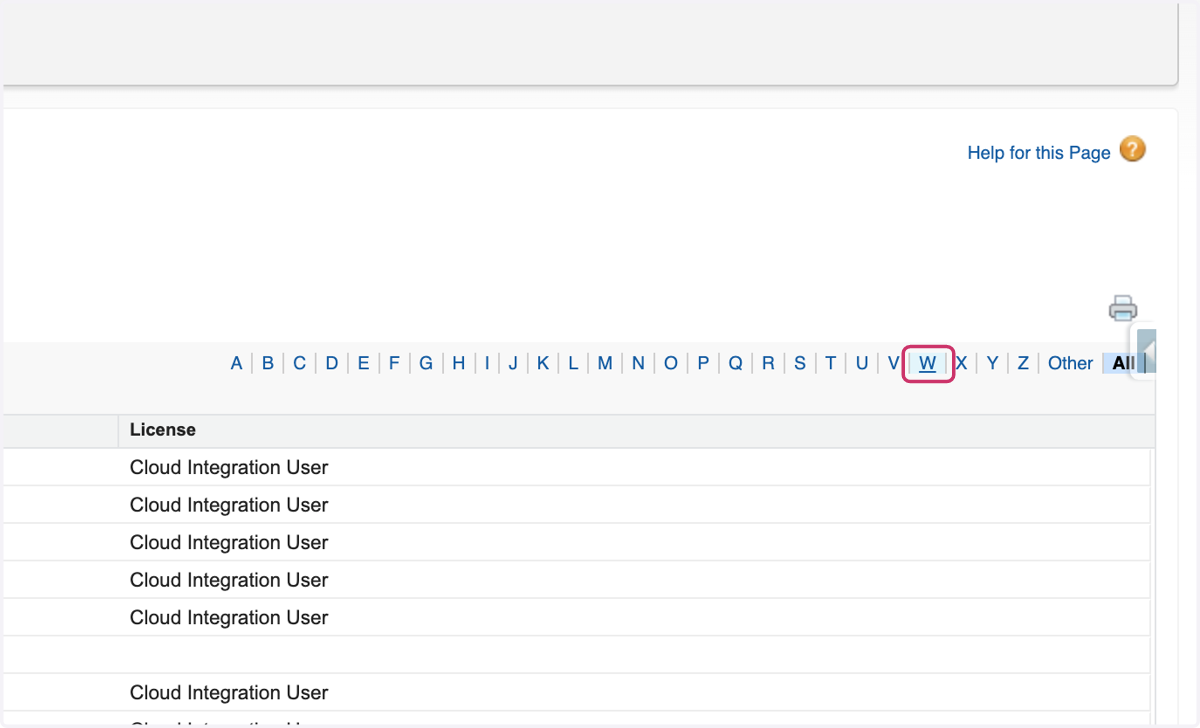The width and height of the screenshot is (1200, 728).
Task: Filter the list by letter D
Action: pyautogui.click(x=332, y=363)
